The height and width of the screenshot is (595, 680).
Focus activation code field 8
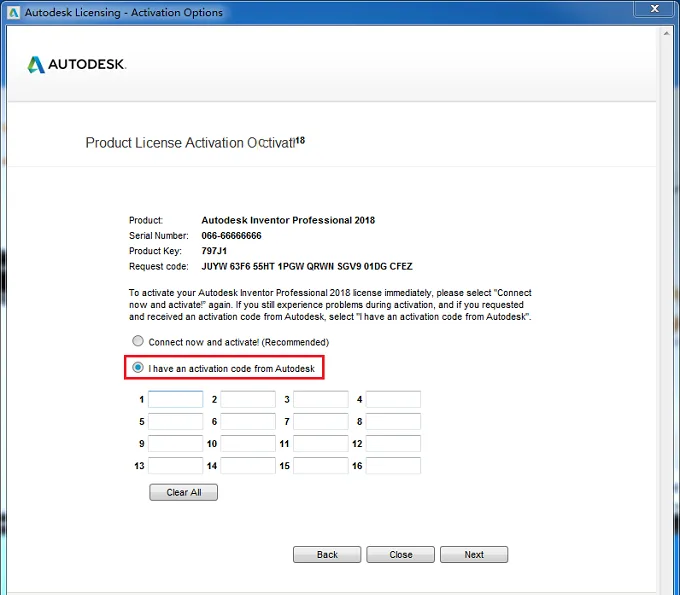click(393, 422)
